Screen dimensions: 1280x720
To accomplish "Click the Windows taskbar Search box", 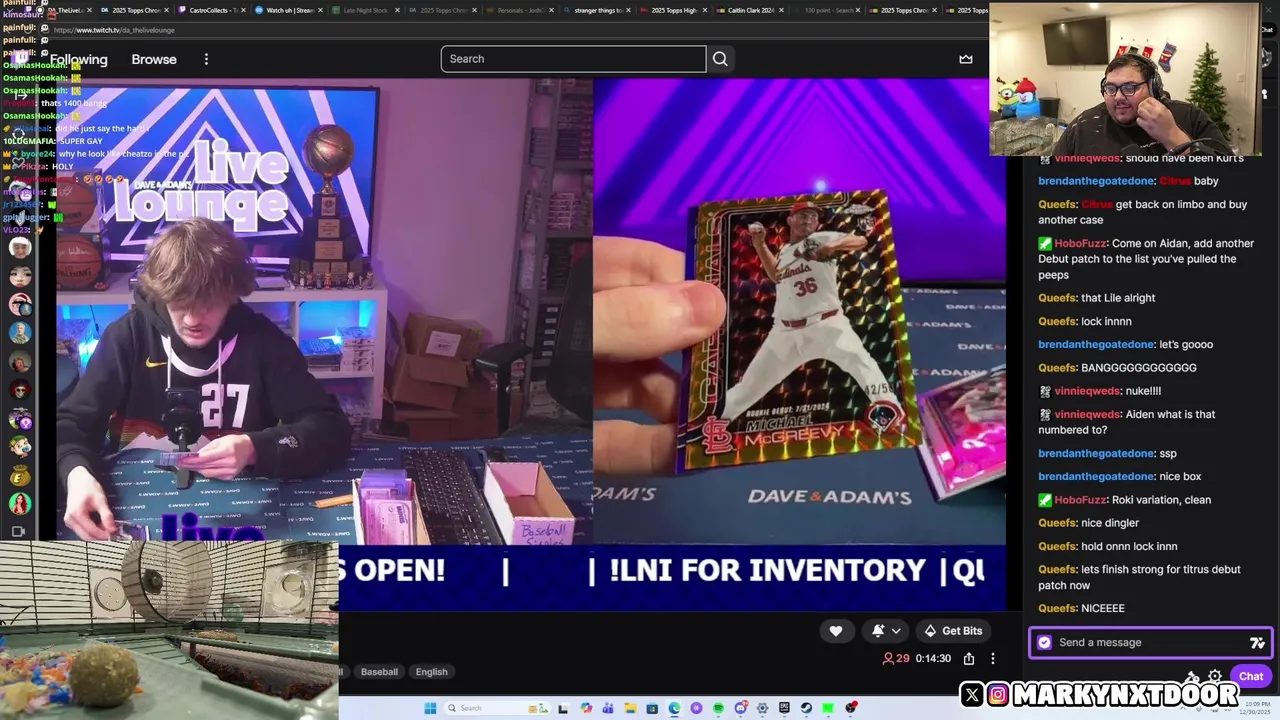I will coord(497,708).
